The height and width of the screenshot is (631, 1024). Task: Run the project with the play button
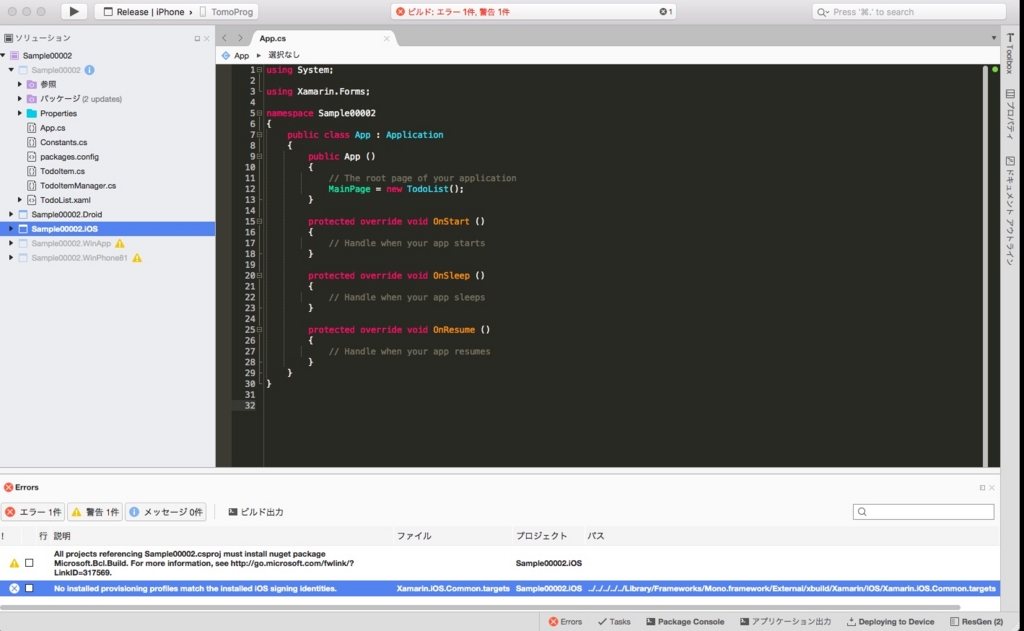point(74,11)
